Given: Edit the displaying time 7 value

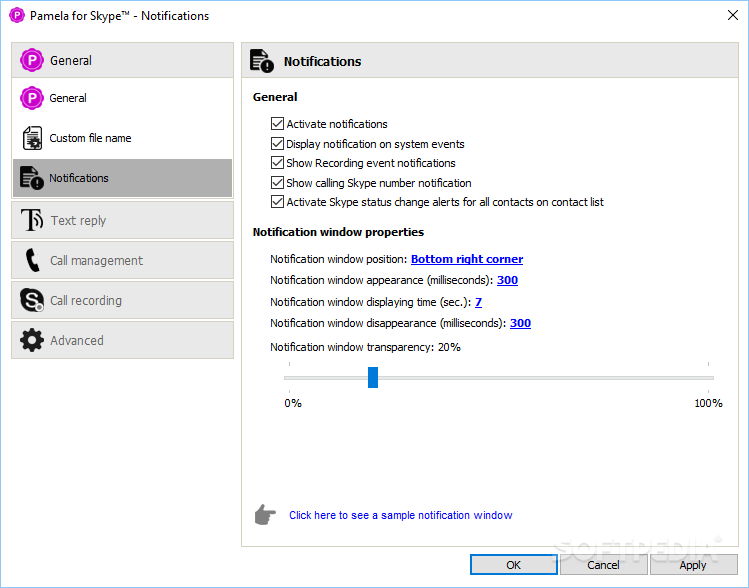Looking at the screenshot, I should 478,302.
